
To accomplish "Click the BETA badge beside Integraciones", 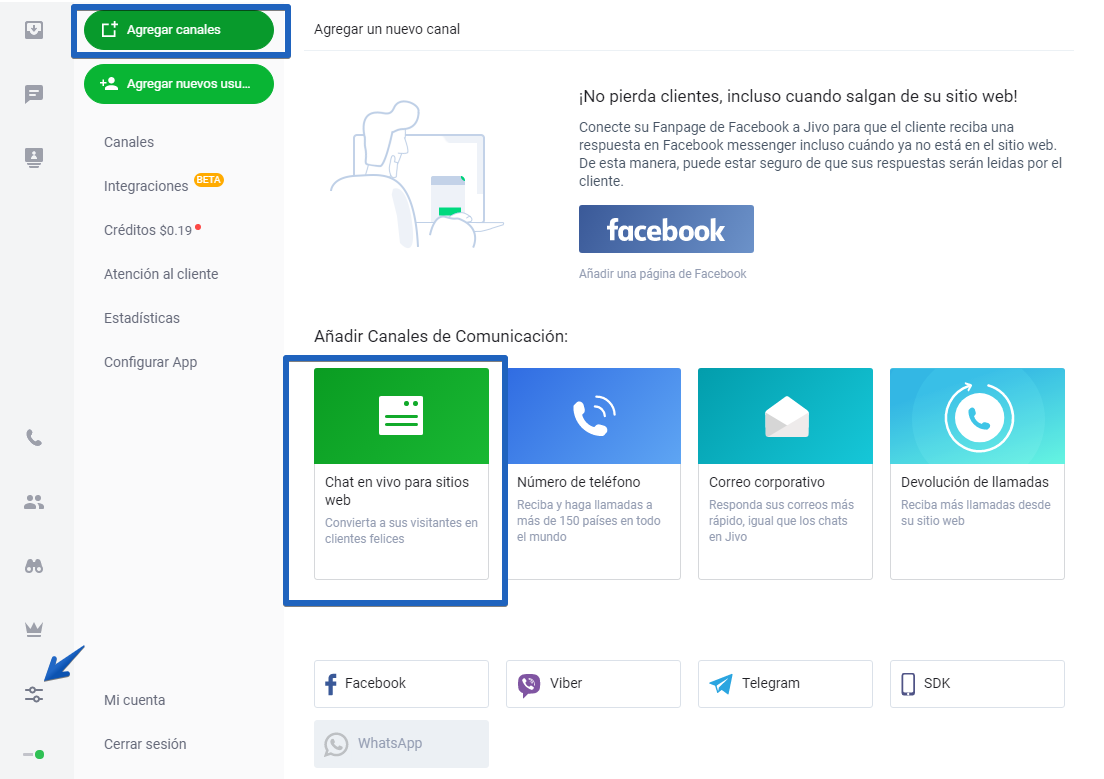I will 208,180.
